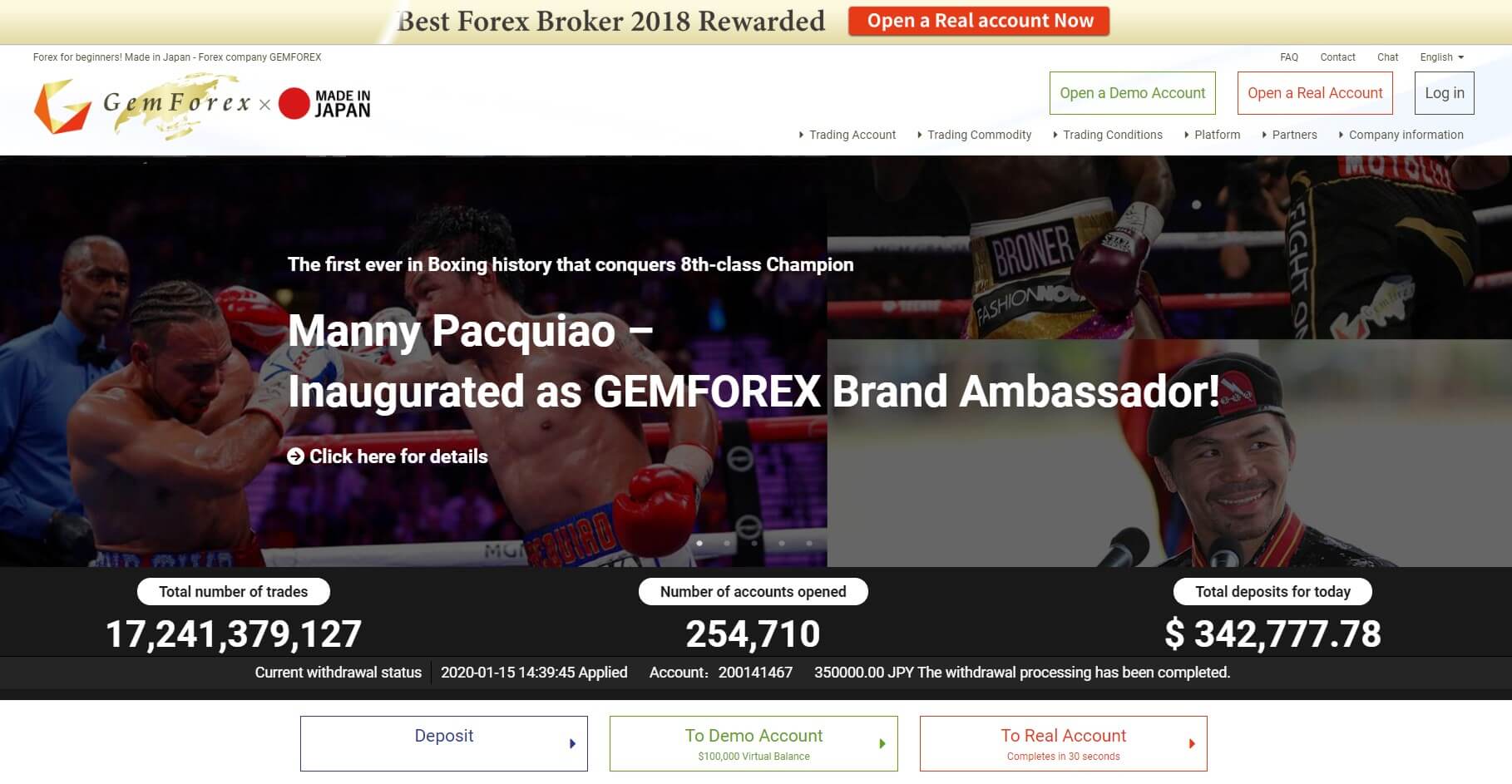Select the third carousel slide dot
This screenshot has width=1512, height=784.
click(754, 543)
